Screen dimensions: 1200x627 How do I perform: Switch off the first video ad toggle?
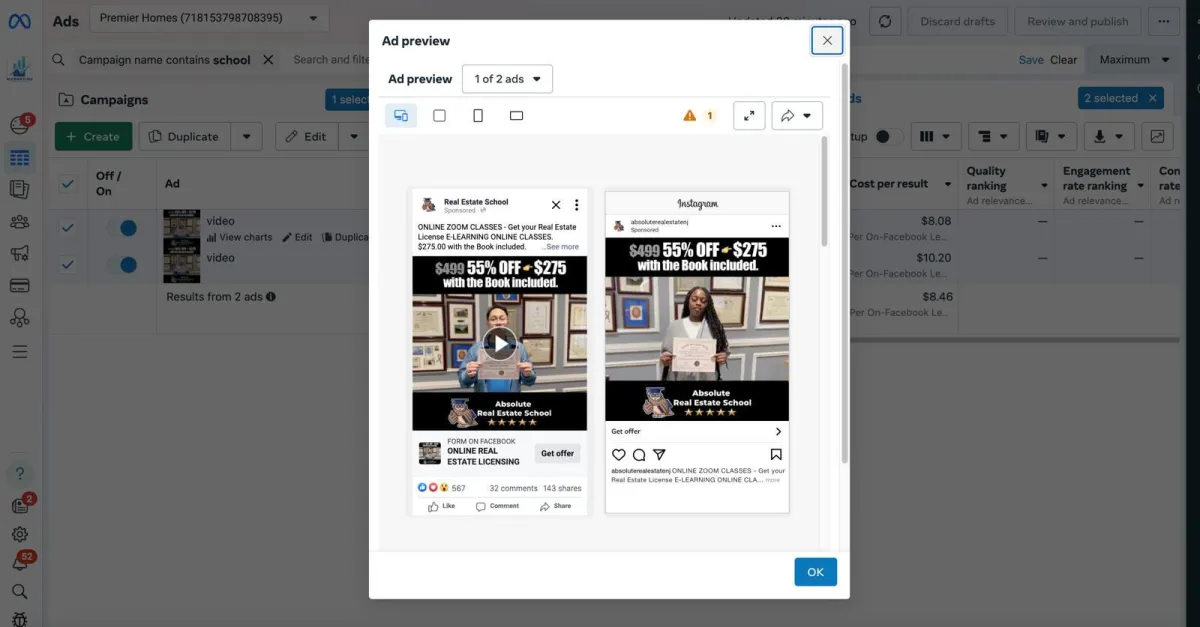(x=122, y=228)
